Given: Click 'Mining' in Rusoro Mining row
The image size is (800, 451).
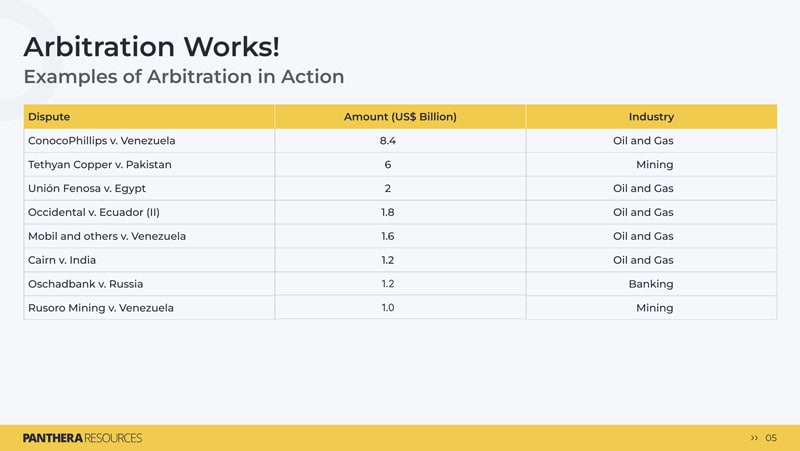Looking at the screenshot, I should click(x=655, y=308).
